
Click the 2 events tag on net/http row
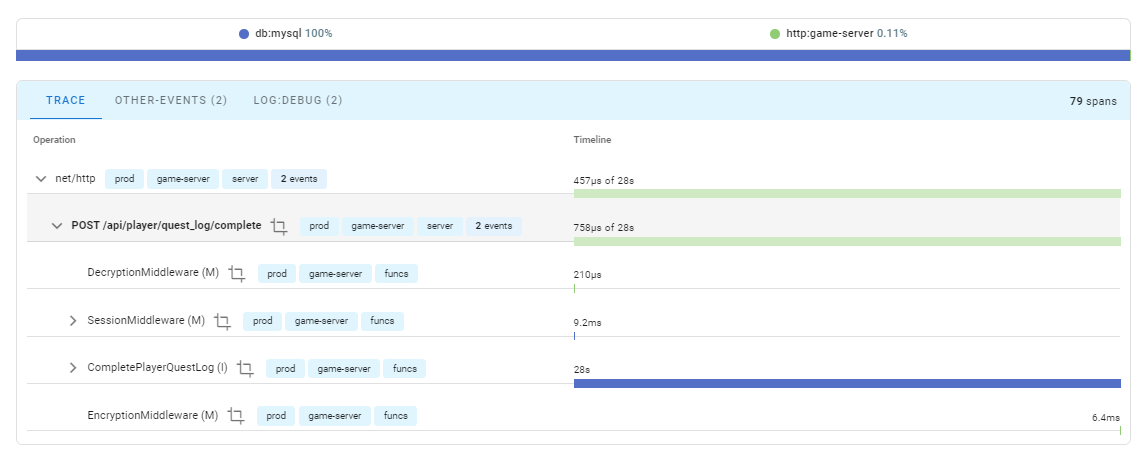tap(299, 179)
